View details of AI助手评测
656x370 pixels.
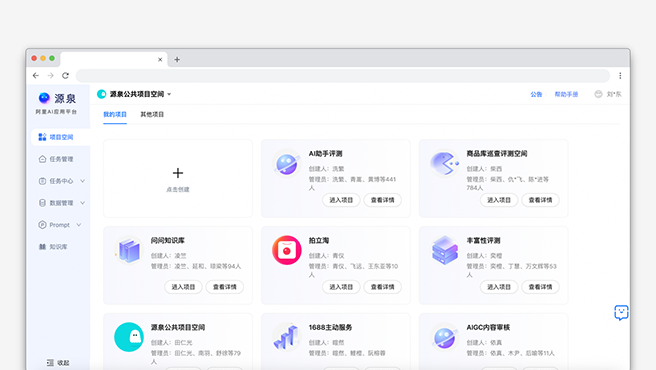click(x=383, y=200)
